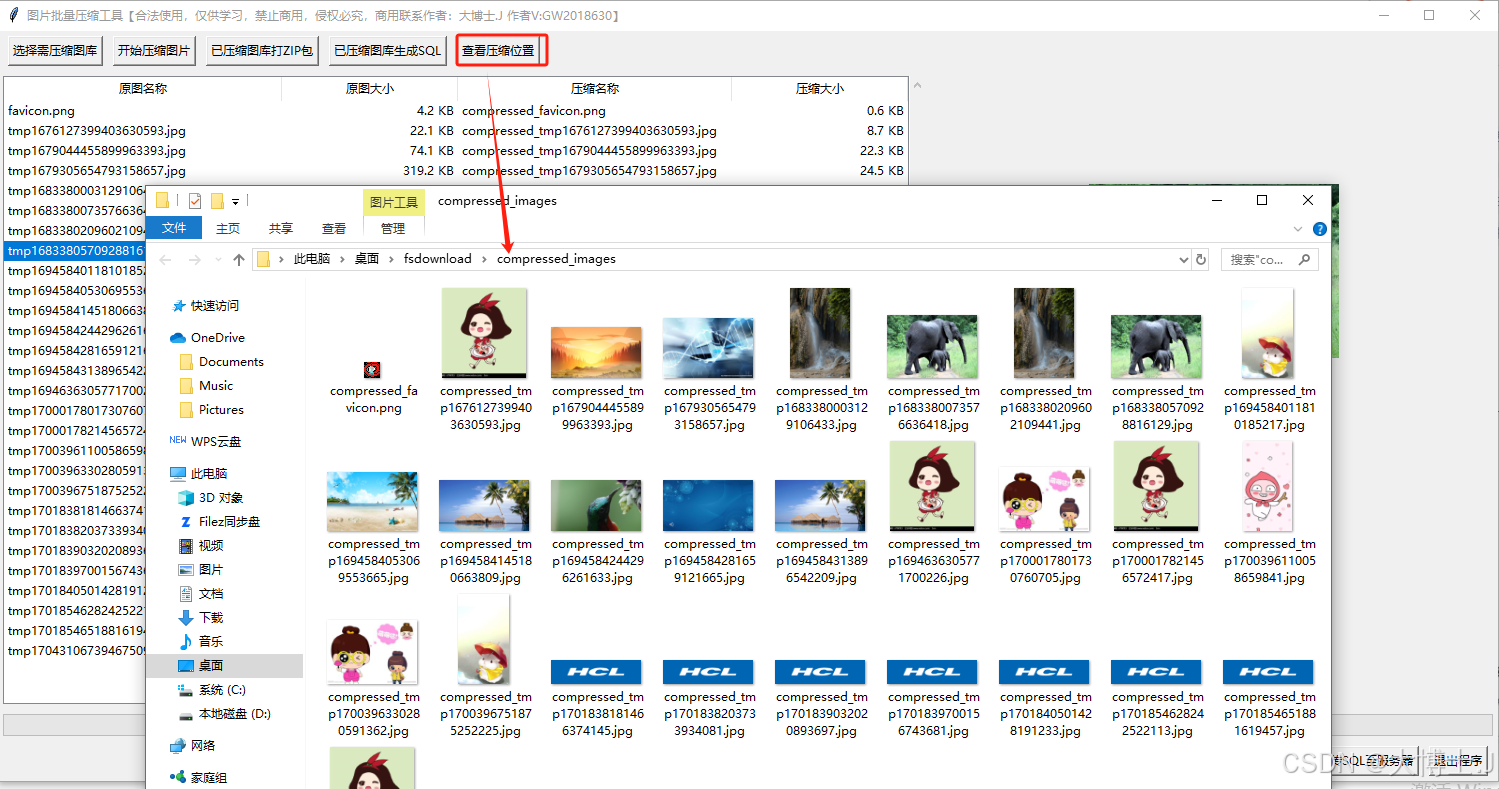
Task: Sort by the 压缩大小 column header
Action: [820, 89]
